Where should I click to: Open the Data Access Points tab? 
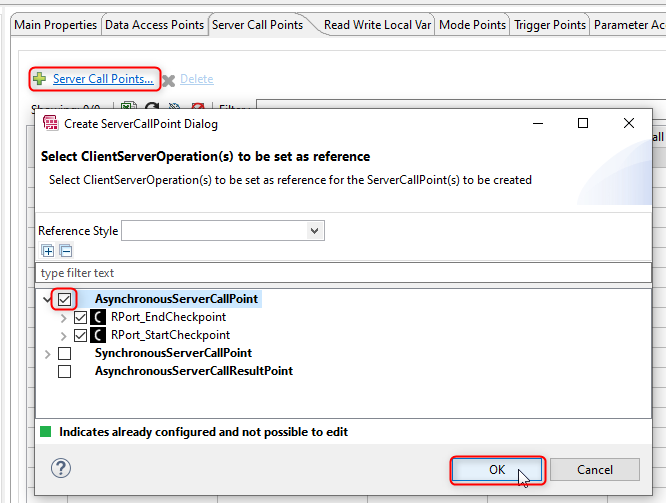(155, 25)
